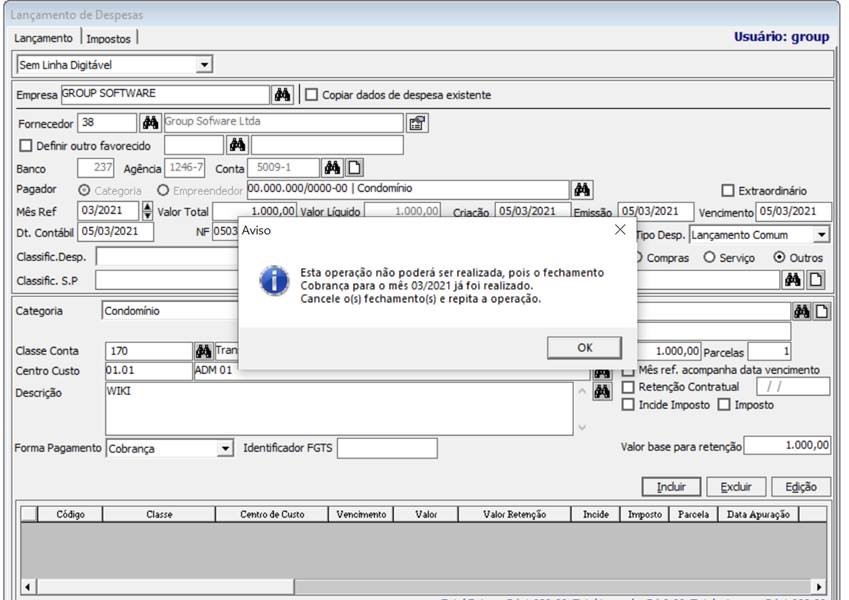Click the Valor Total field
The height and width of the screenshot is (600, 849).
[x=254, y=211]
